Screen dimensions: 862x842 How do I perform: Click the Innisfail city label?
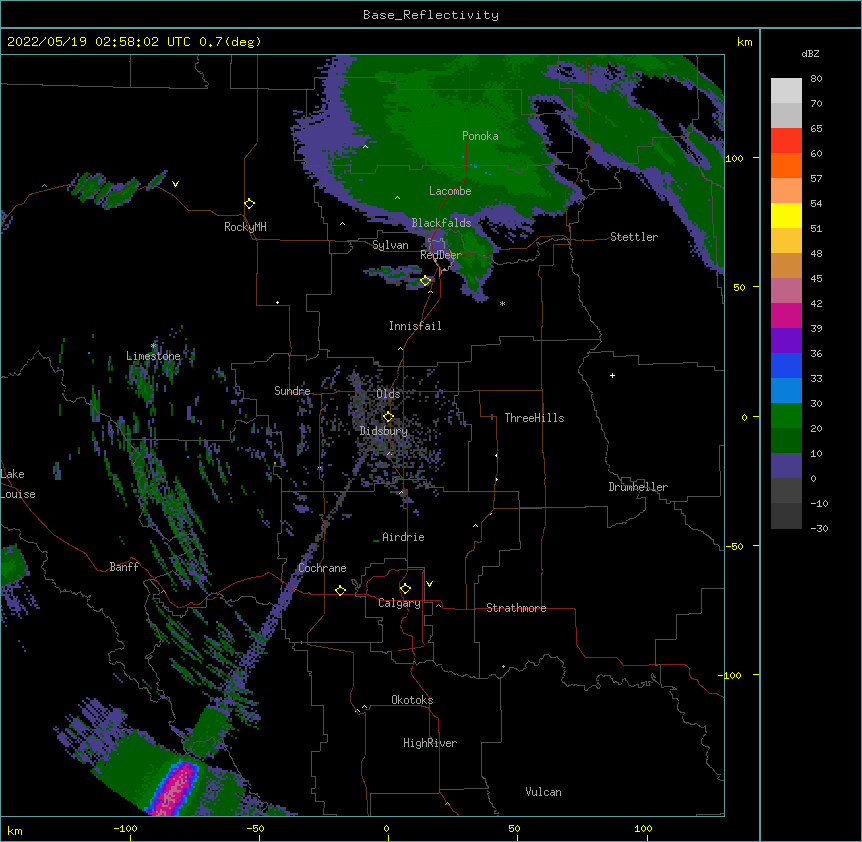[415, 326]
